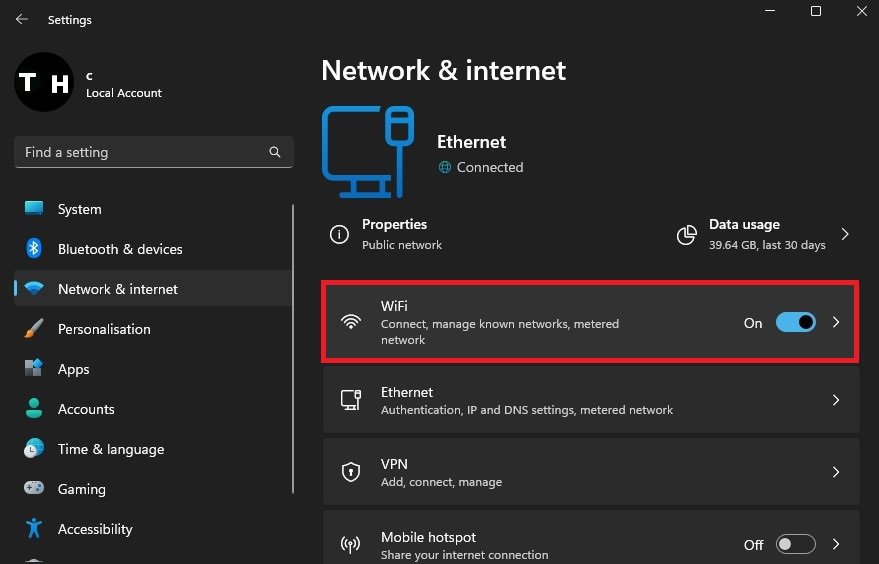Turn off the WiFi toggle
879x564 pixels.
(x=796, y=322)
